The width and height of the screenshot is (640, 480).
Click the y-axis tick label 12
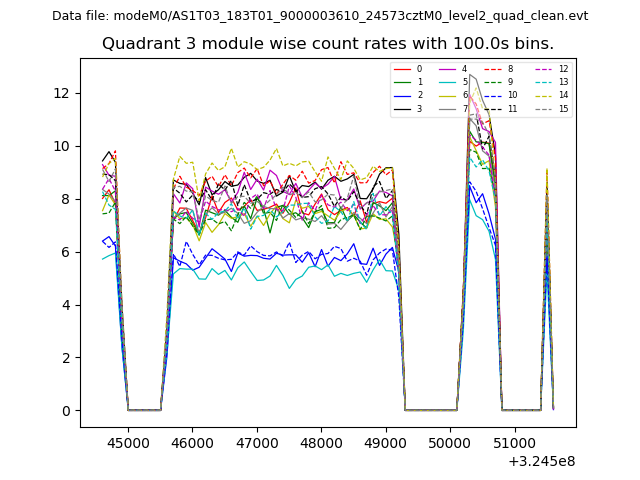click(62, 93)
